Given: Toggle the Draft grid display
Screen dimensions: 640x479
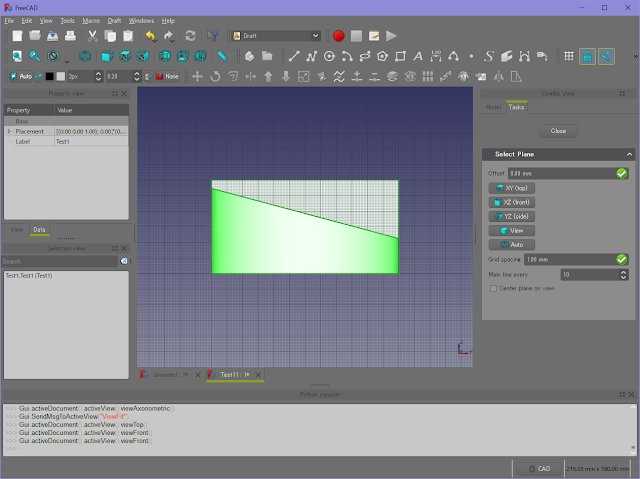Looking at the screenshot, I should tap(568, 56).
